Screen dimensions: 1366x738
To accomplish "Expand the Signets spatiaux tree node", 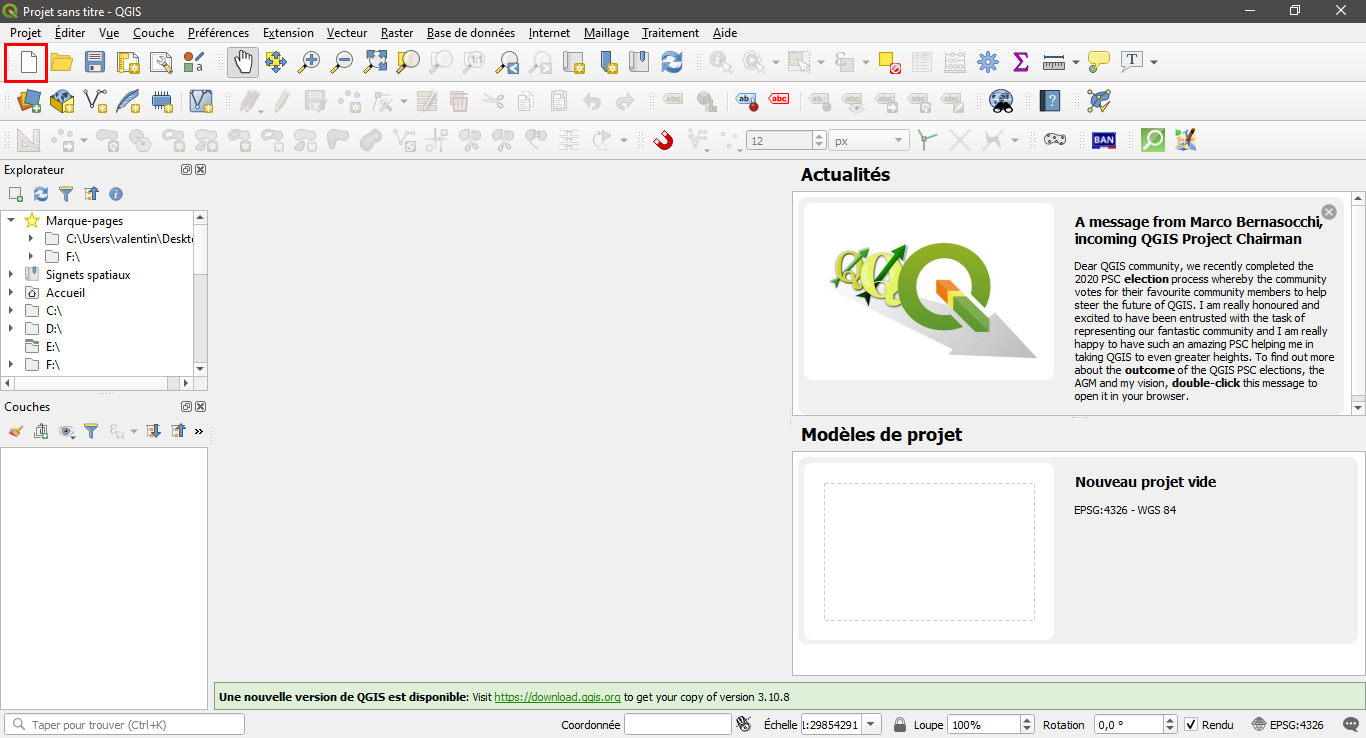I will [11, 275].
